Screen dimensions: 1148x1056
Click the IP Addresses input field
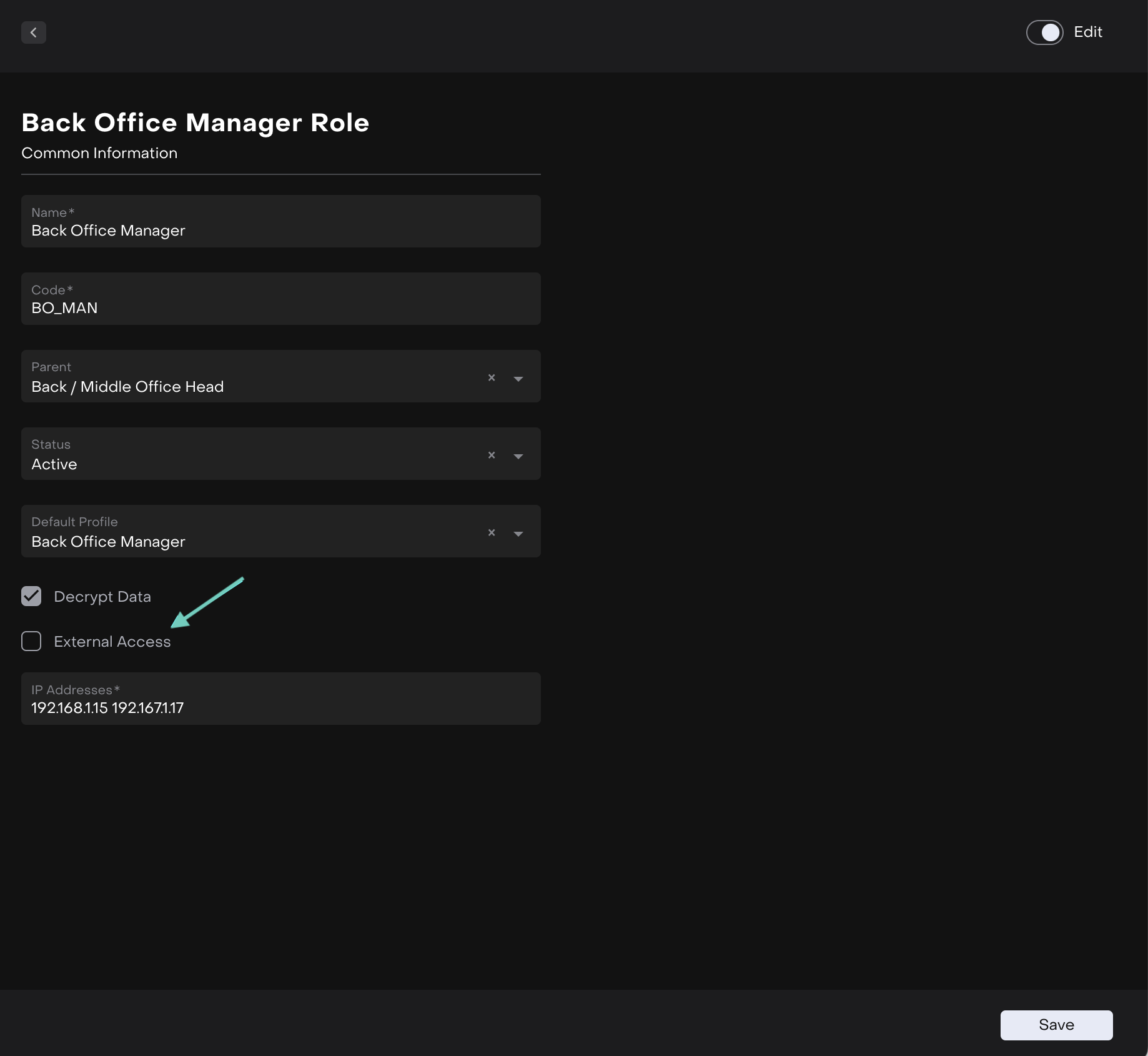[280, 708]
